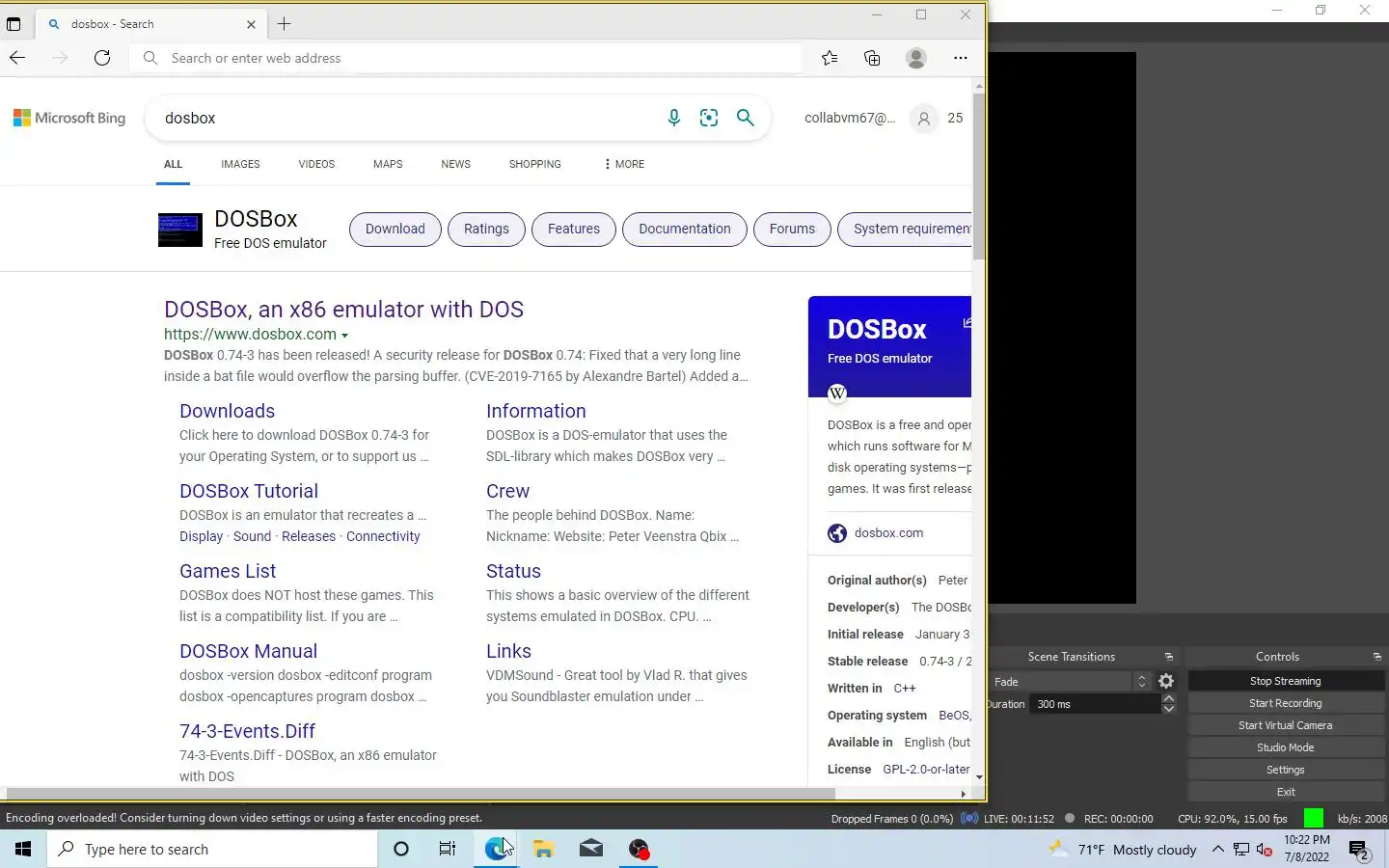Image resolution: width=1389 pixels, height=868 pixels.
Task: Click the DOSBox thumbnail image
Action: coord(180,230)
